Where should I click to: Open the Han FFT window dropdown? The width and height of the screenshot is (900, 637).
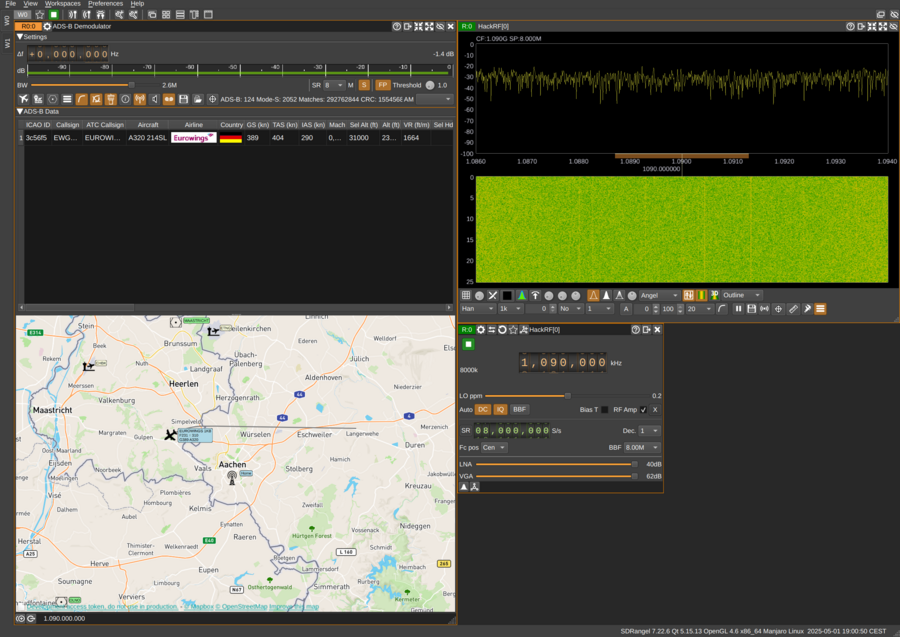click(x=478, y=309)
